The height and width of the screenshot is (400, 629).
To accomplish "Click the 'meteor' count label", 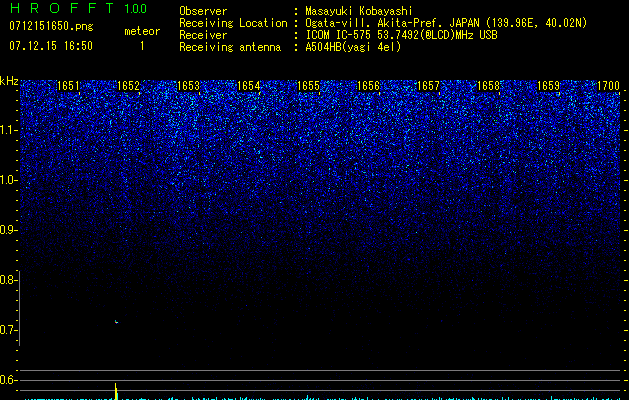I will (142, 31).
